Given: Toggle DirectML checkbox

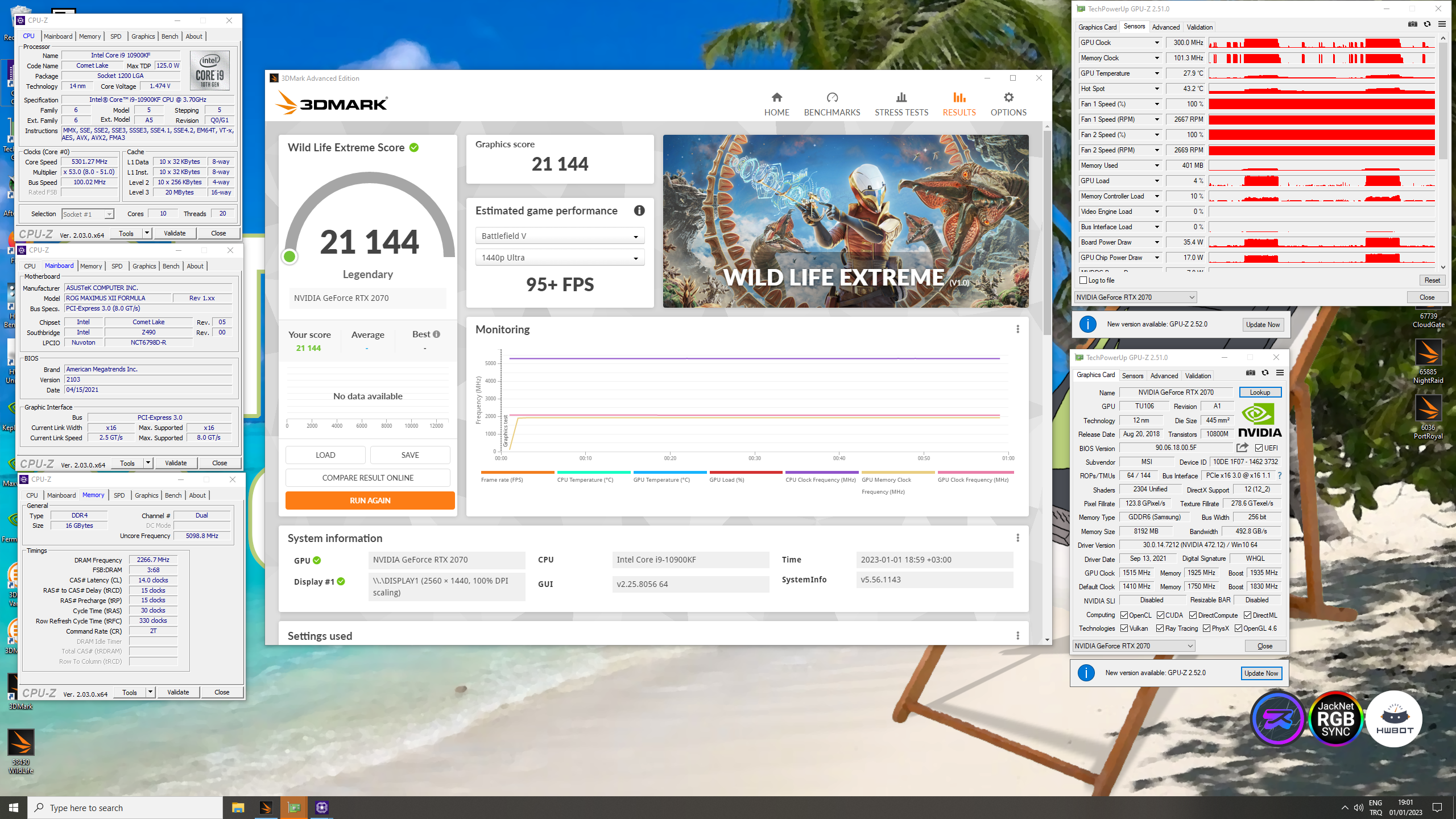Looking at the screenshot, I should pos(1247,615).
